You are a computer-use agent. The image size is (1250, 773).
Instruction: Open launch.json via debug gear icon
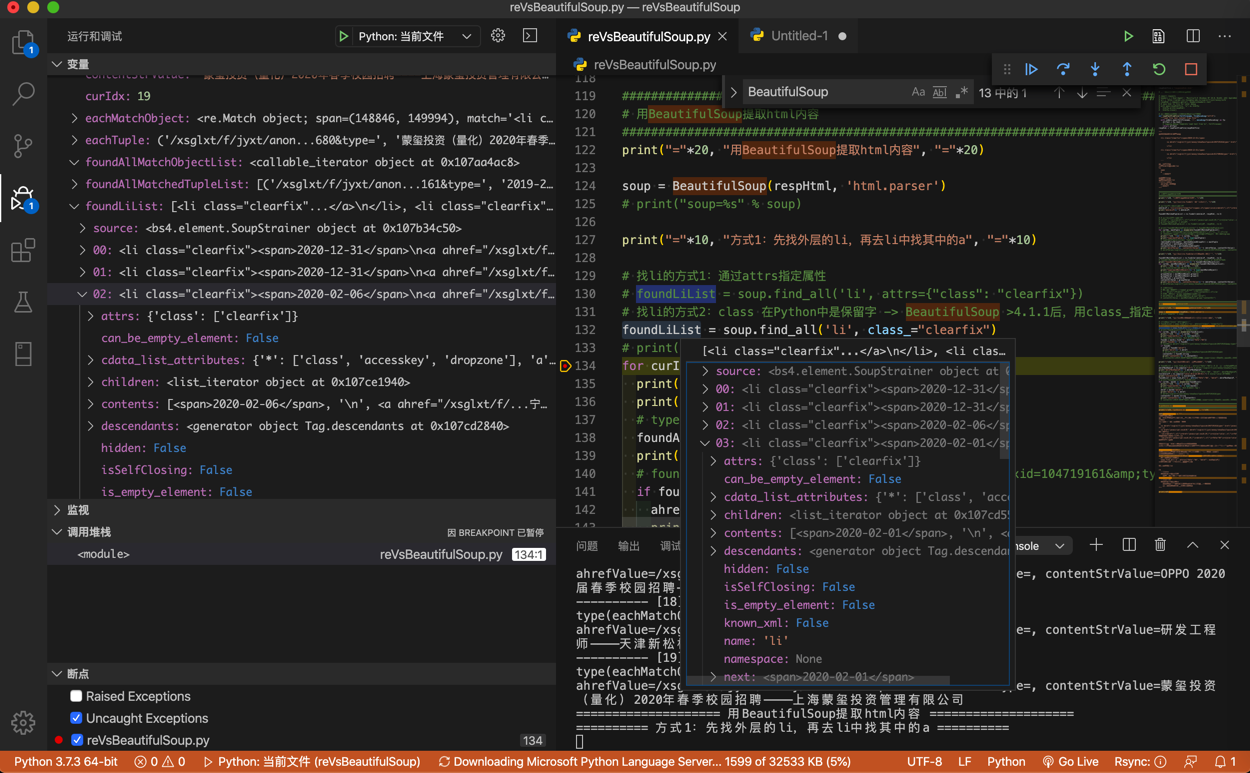(x=498, y=36)
